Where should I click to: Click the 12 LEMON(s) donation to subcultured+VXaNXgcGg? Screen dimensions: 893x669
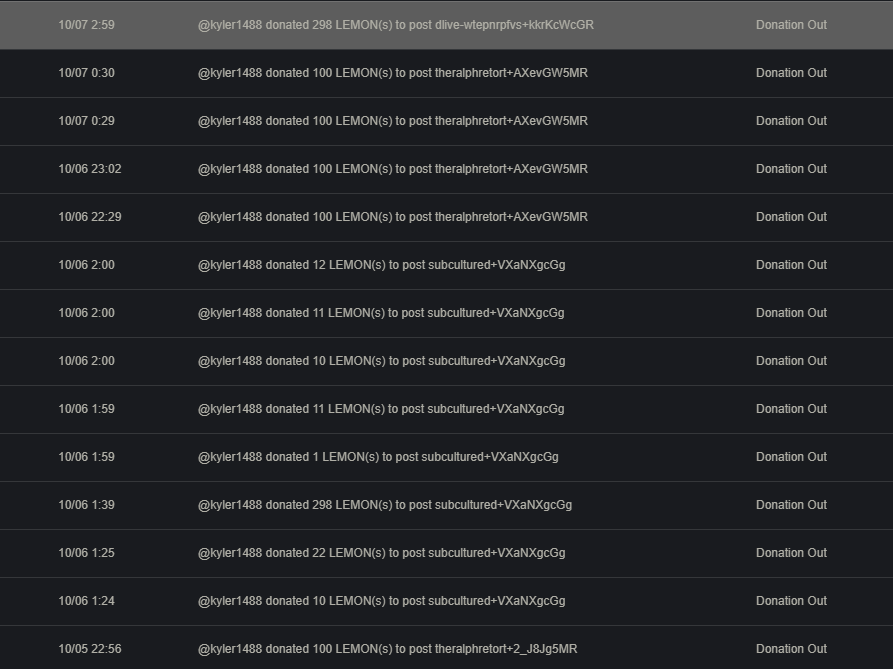(382, 265)
